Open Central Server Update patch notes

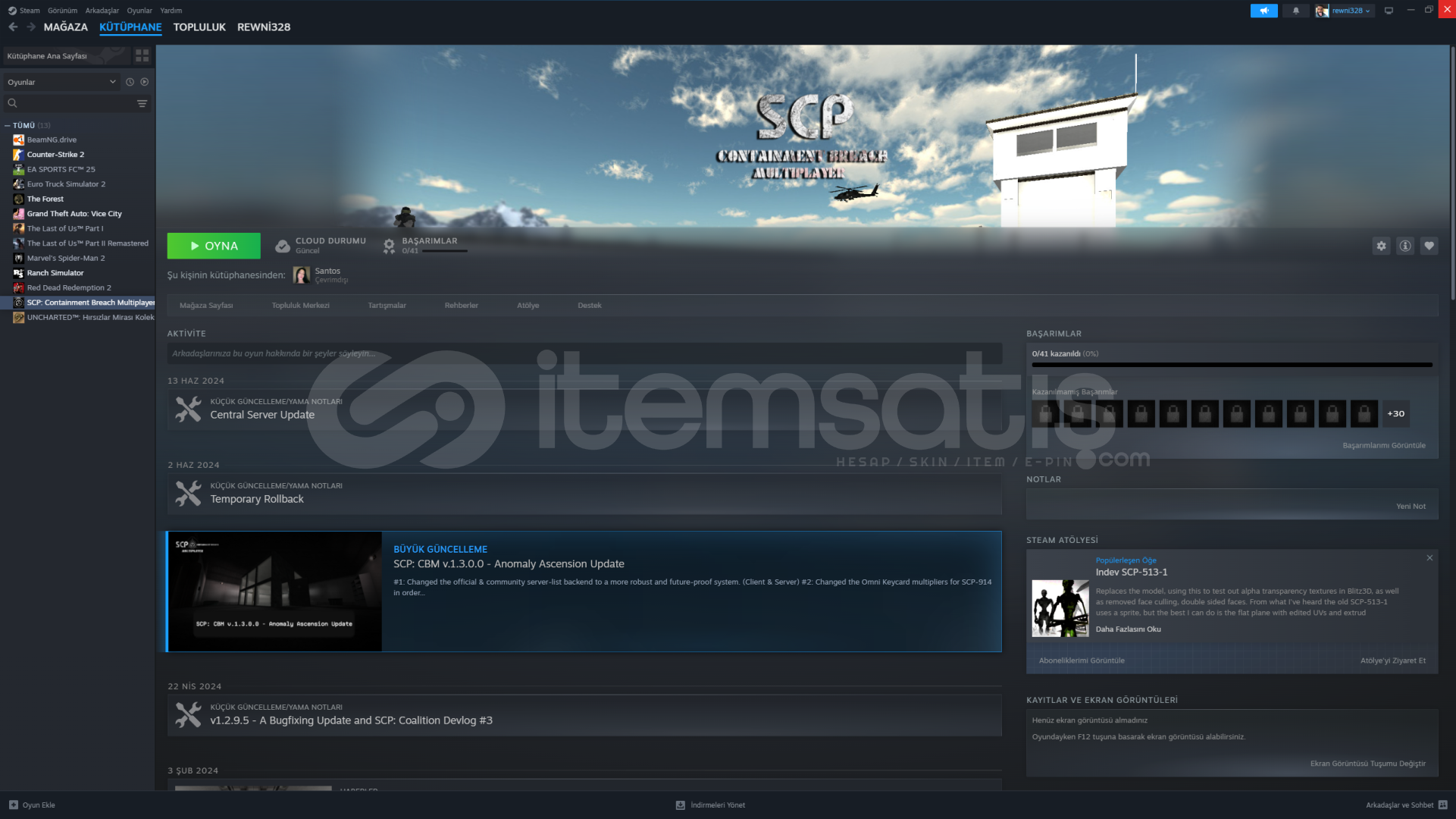pyautogui.click(x=584, y=409)
